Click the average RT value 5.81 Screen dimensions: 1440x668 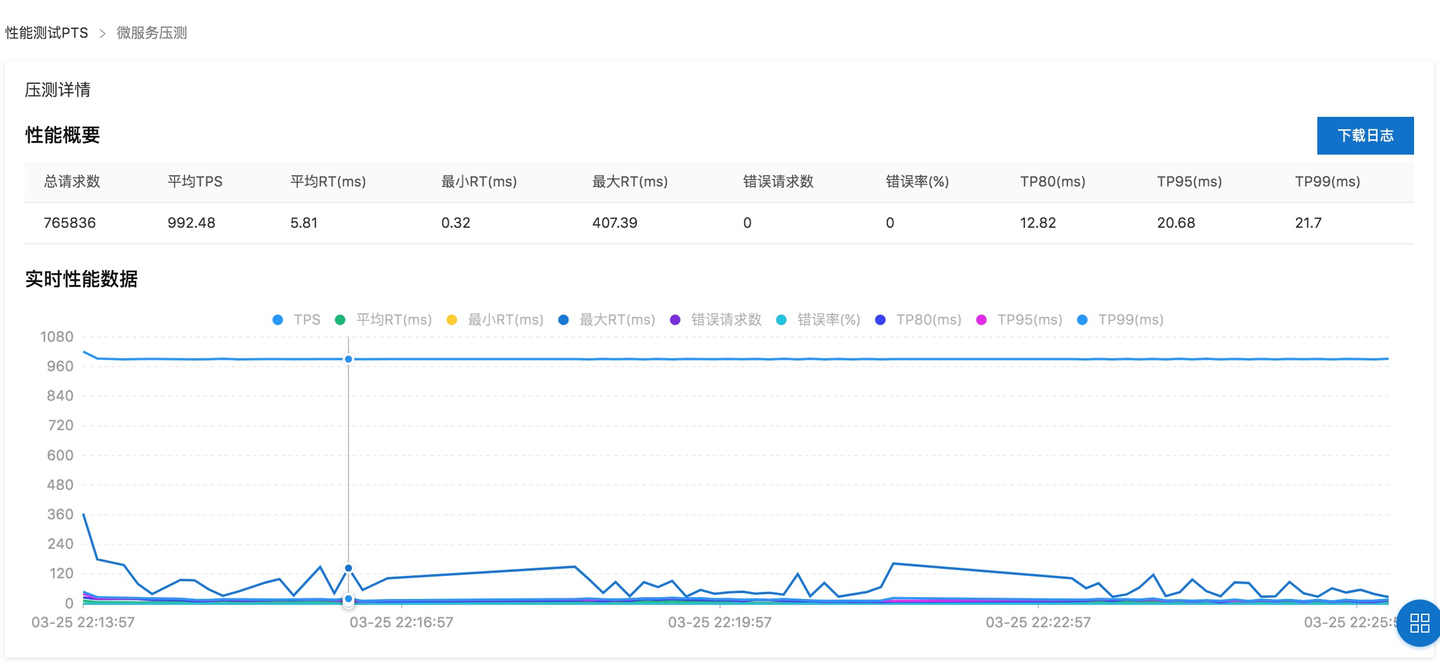click(x=304, y=223)
